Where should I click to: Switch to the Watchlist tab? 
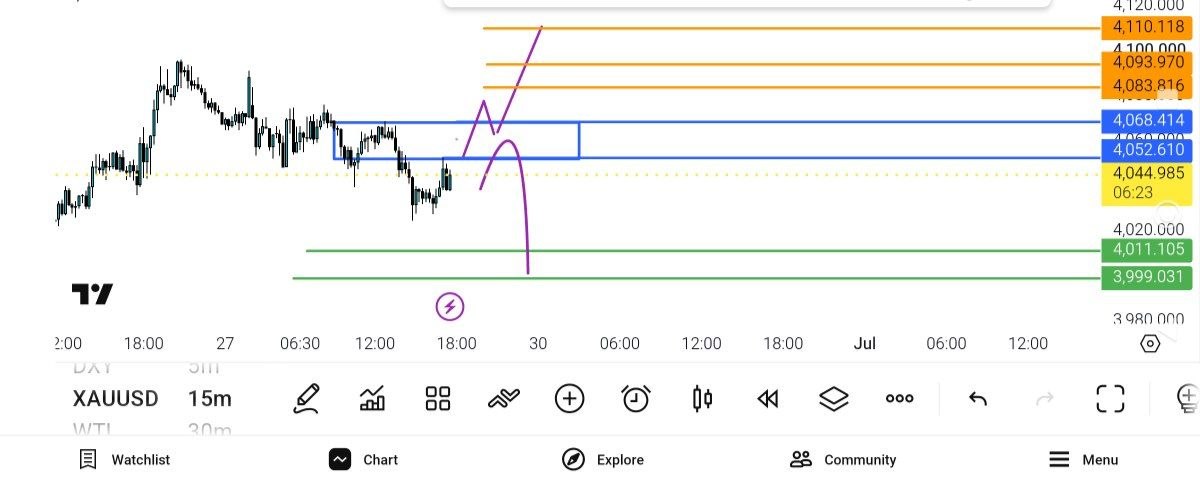tap(125, 460)
